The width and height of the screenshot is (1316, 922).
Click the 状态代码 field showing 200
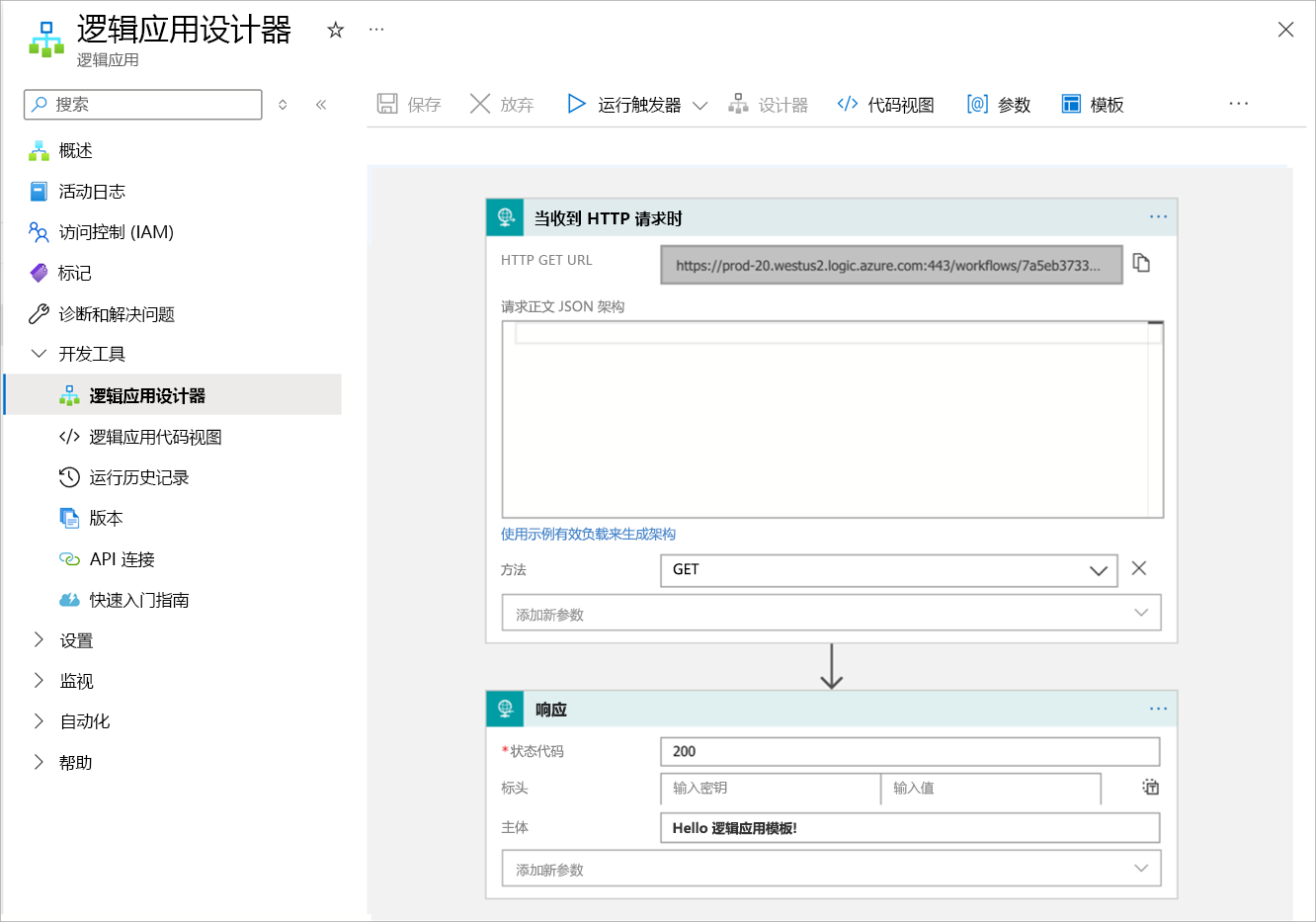coord(910,752)
